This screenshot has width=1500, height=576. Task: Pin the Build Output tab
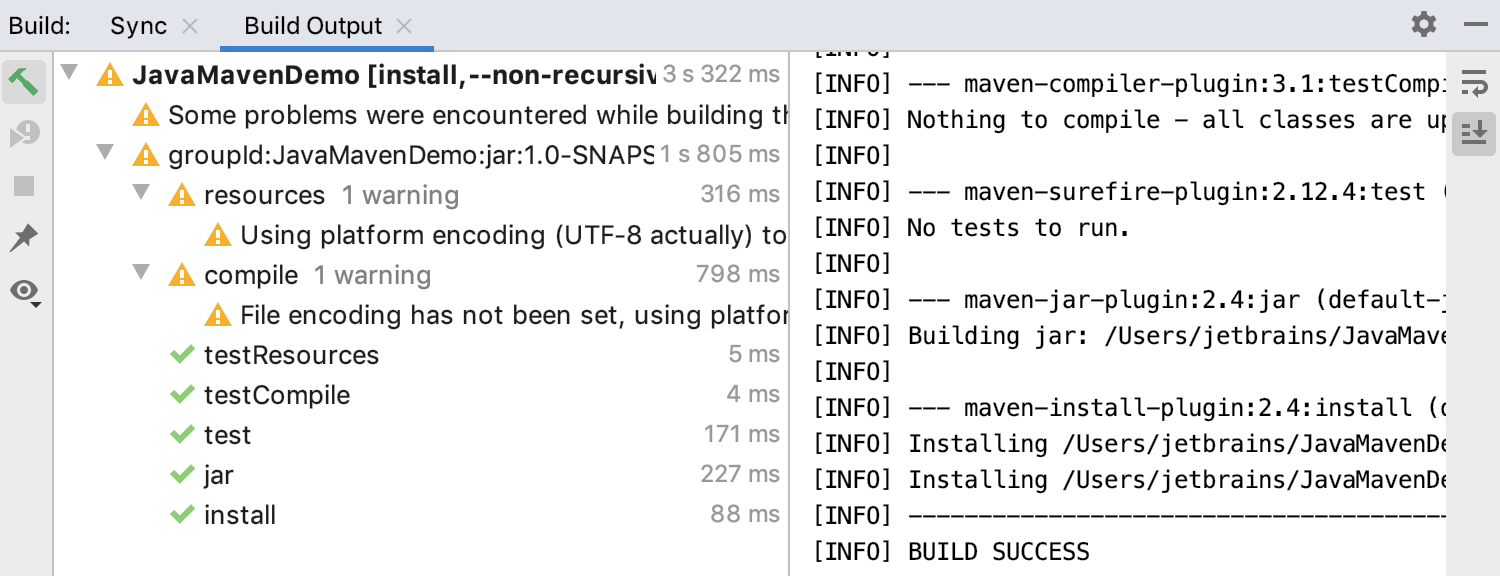click(22, 238)
